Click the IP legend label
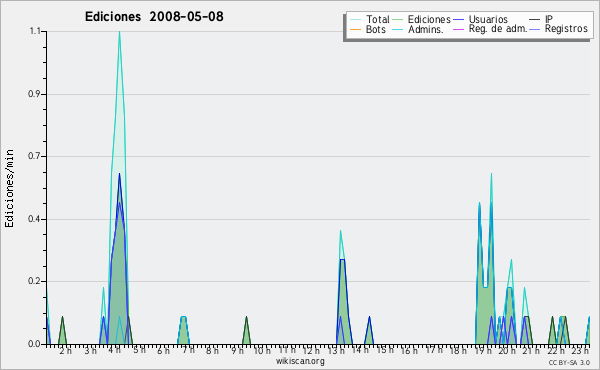This screenshot has width=600, height=370. pos(549,19)
